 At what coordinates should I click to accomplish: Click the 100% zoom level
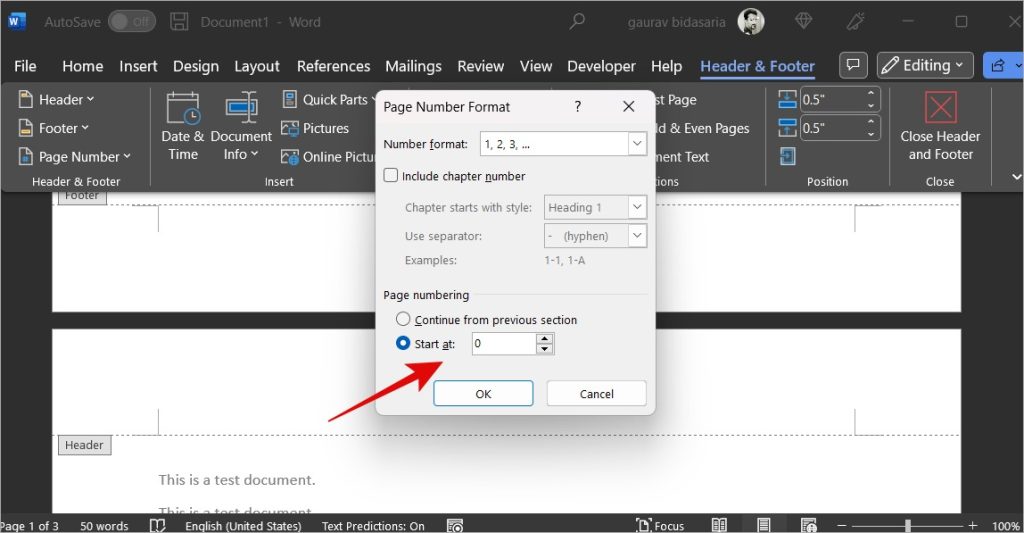(1005, 526)
